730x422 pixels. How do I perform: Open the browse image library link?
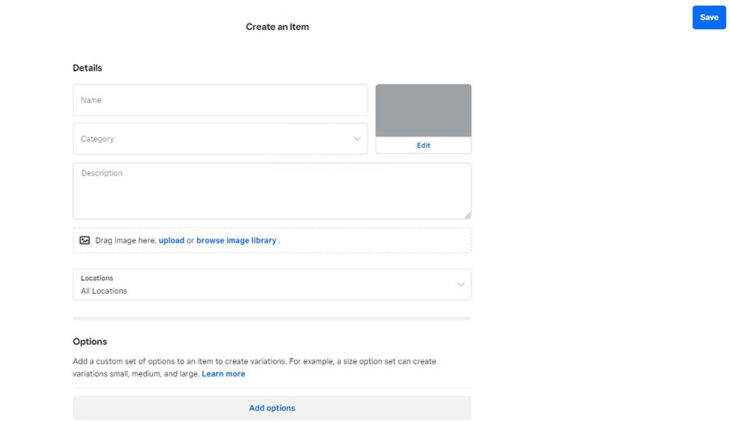click(x=236, y=241)
